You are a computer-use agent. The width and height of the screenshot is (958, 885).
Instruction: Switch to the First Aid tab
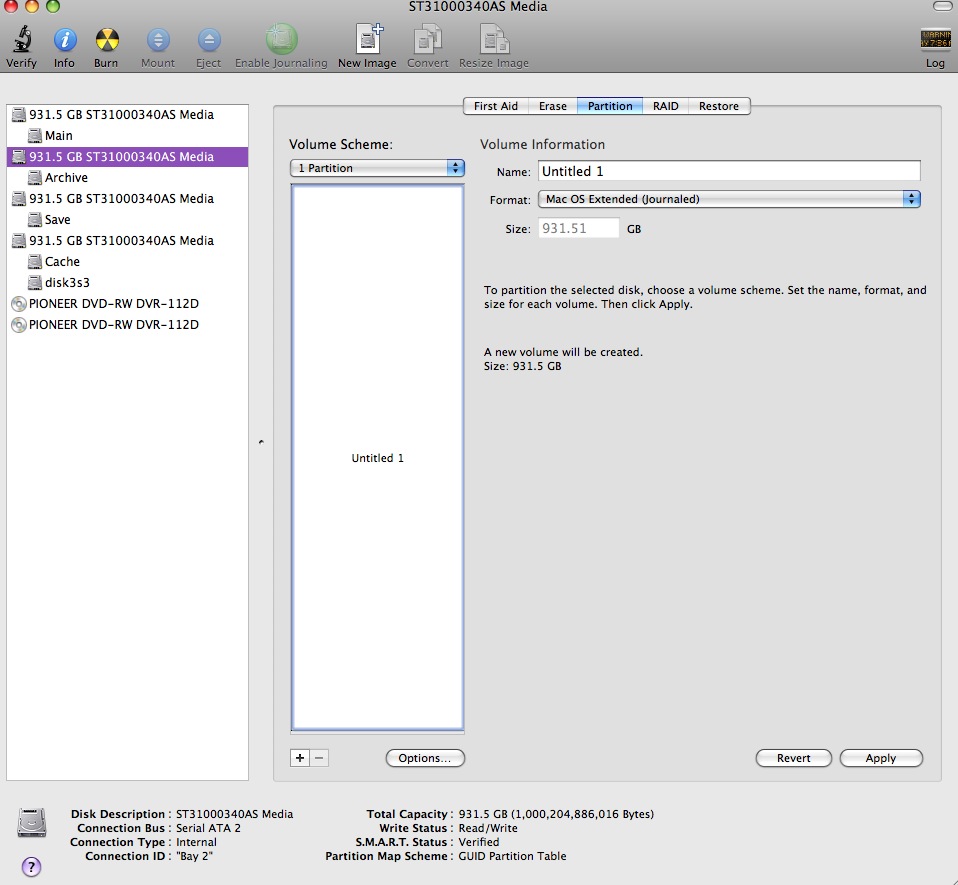pos(495,106)
